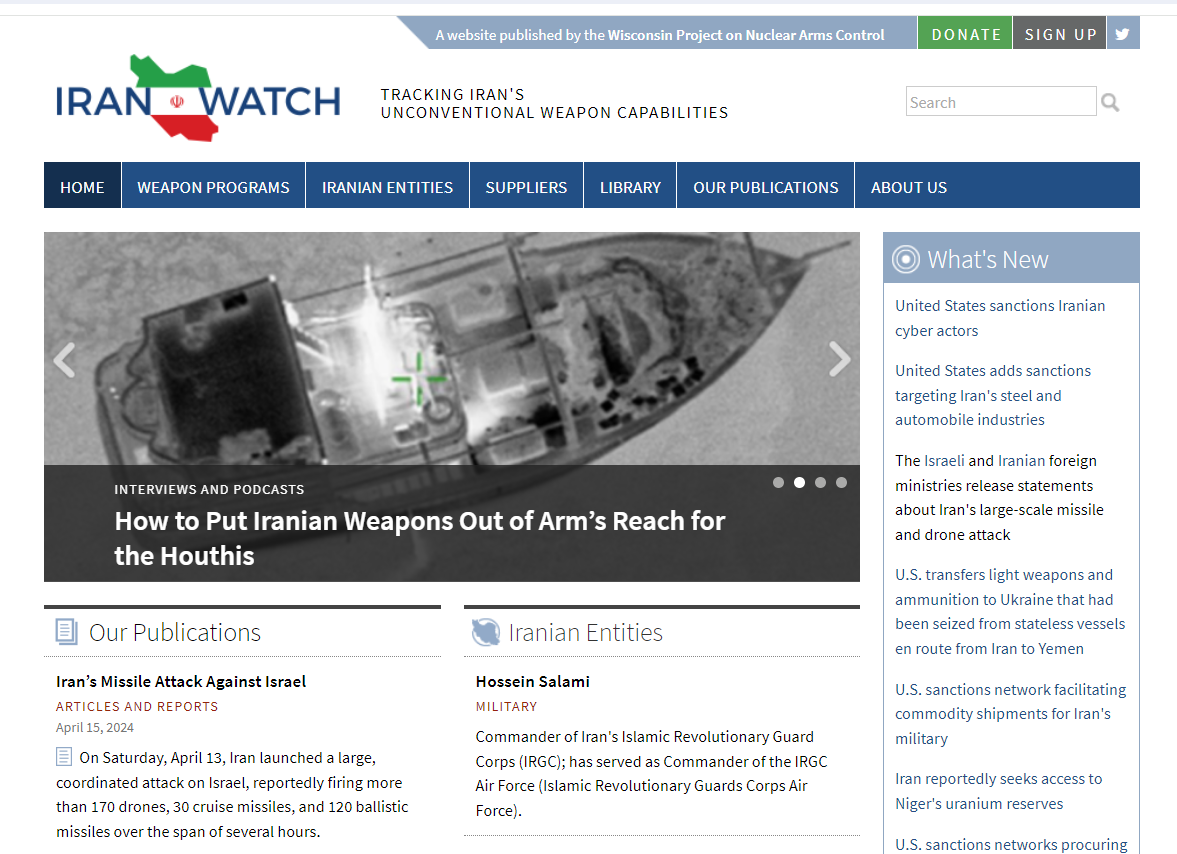Switch to the About Us tab
Viewport: 1177px width, 854px height.
tap(908, 186)
